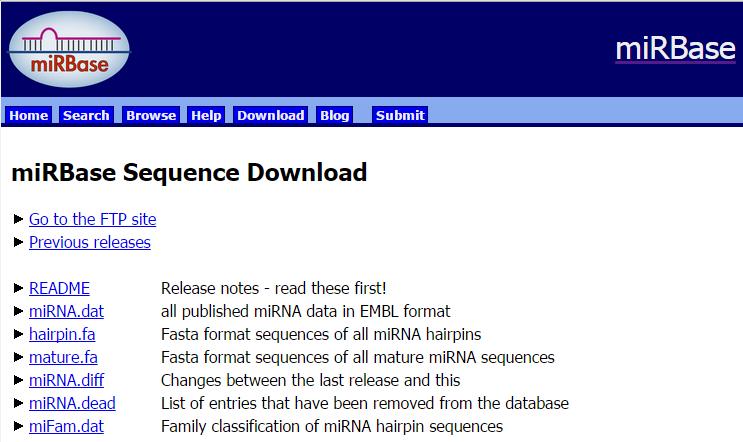Follow the Go to the FTP site link
Screen dimensions: 743x442
click(x=92, y=219)
